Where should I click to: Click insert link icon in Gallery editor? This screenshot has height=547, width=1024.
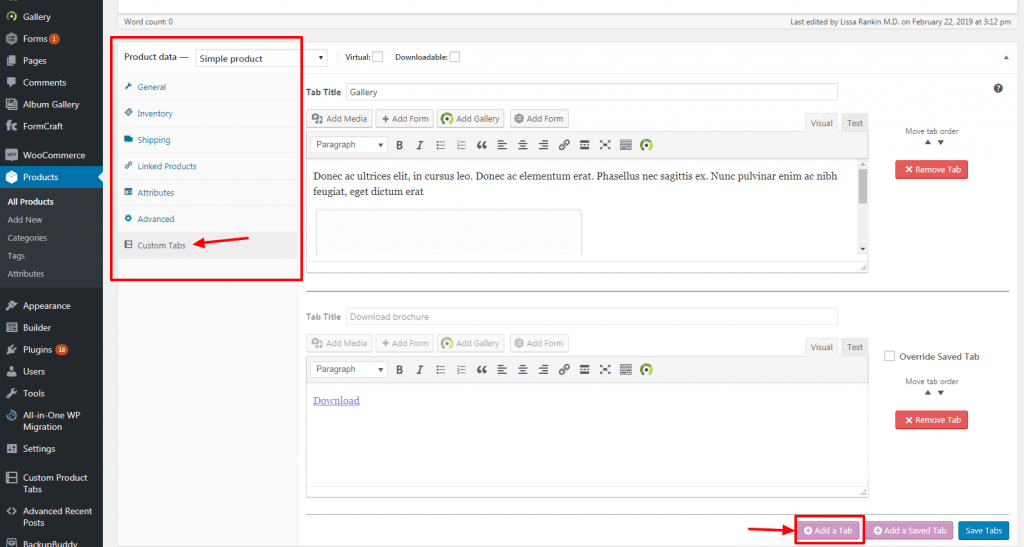coord(564,145)
